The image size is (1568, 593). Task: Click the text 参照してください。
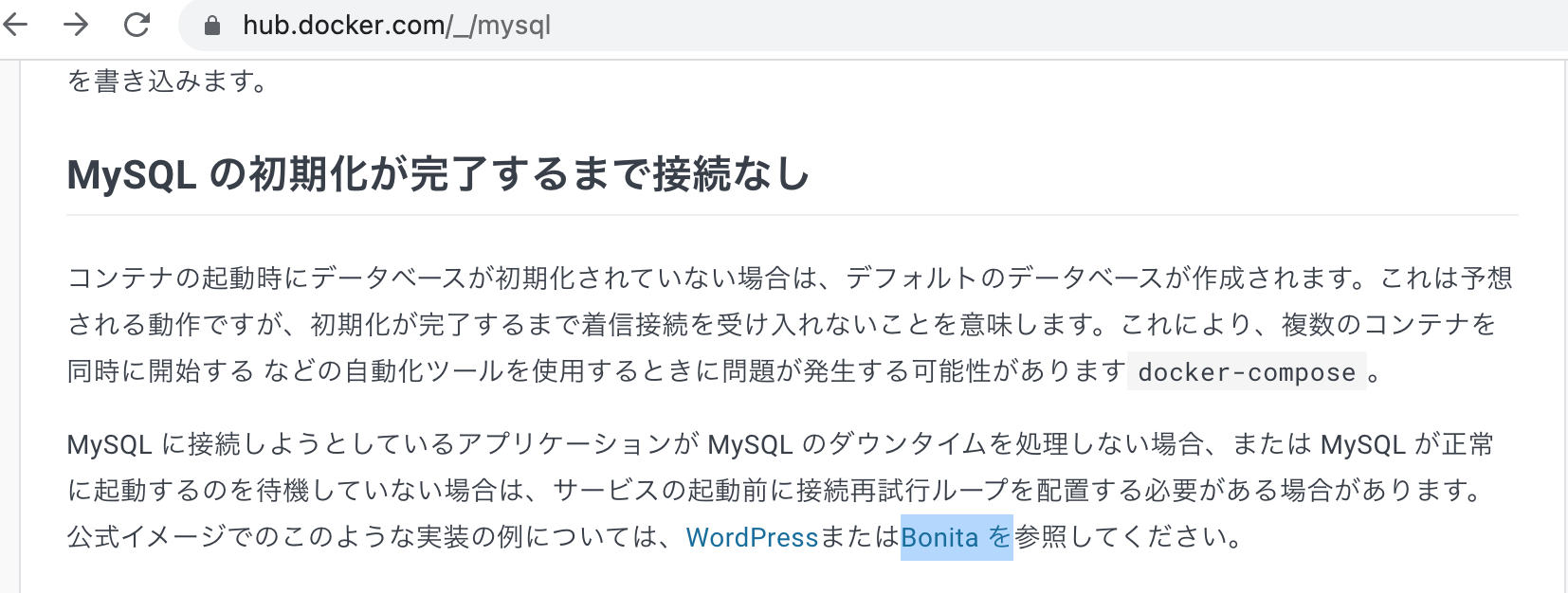pos(1128,537)
